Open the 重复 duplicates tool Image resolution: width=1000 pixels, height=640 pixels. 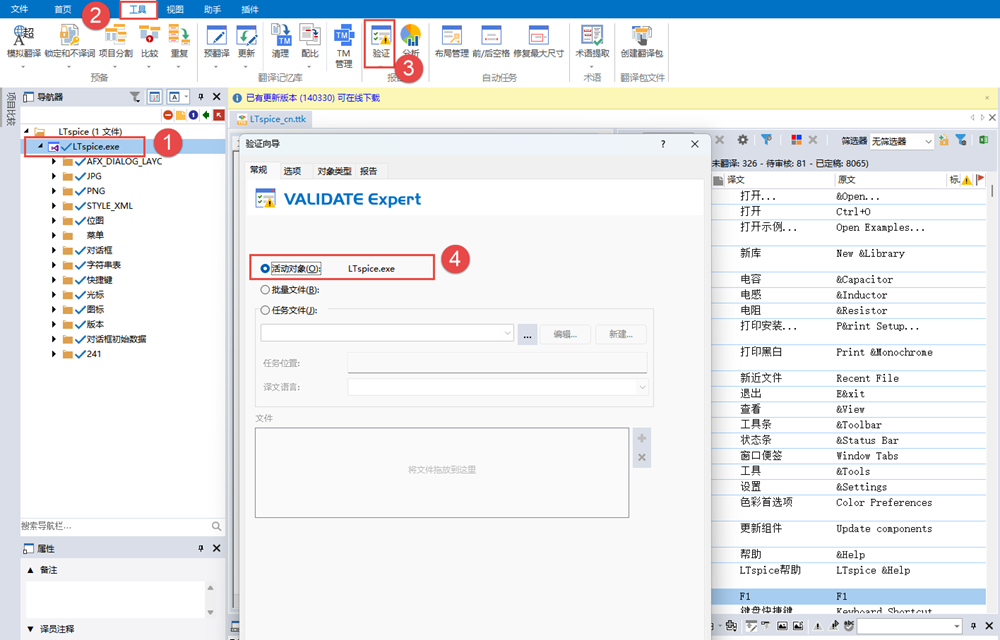coord(179,36)
